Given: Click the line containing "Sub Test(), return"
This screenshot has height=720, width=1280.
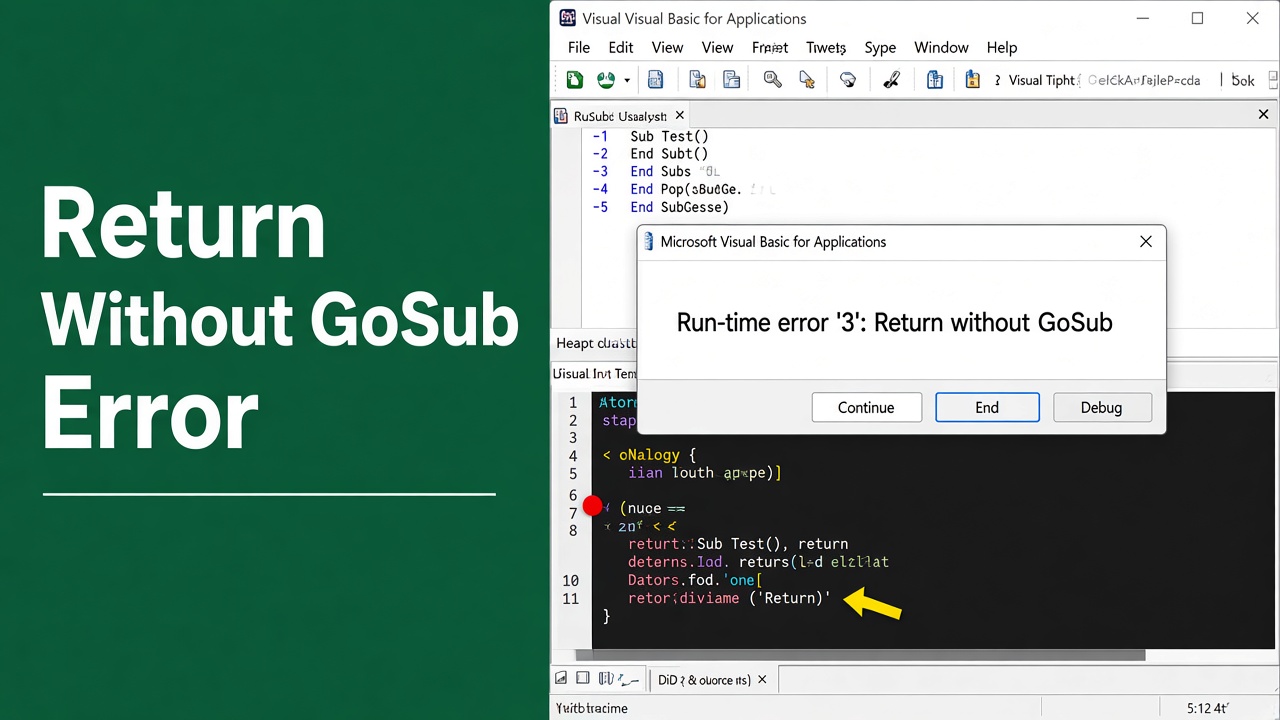Looking at the screenshot, I should pos(738,544).
